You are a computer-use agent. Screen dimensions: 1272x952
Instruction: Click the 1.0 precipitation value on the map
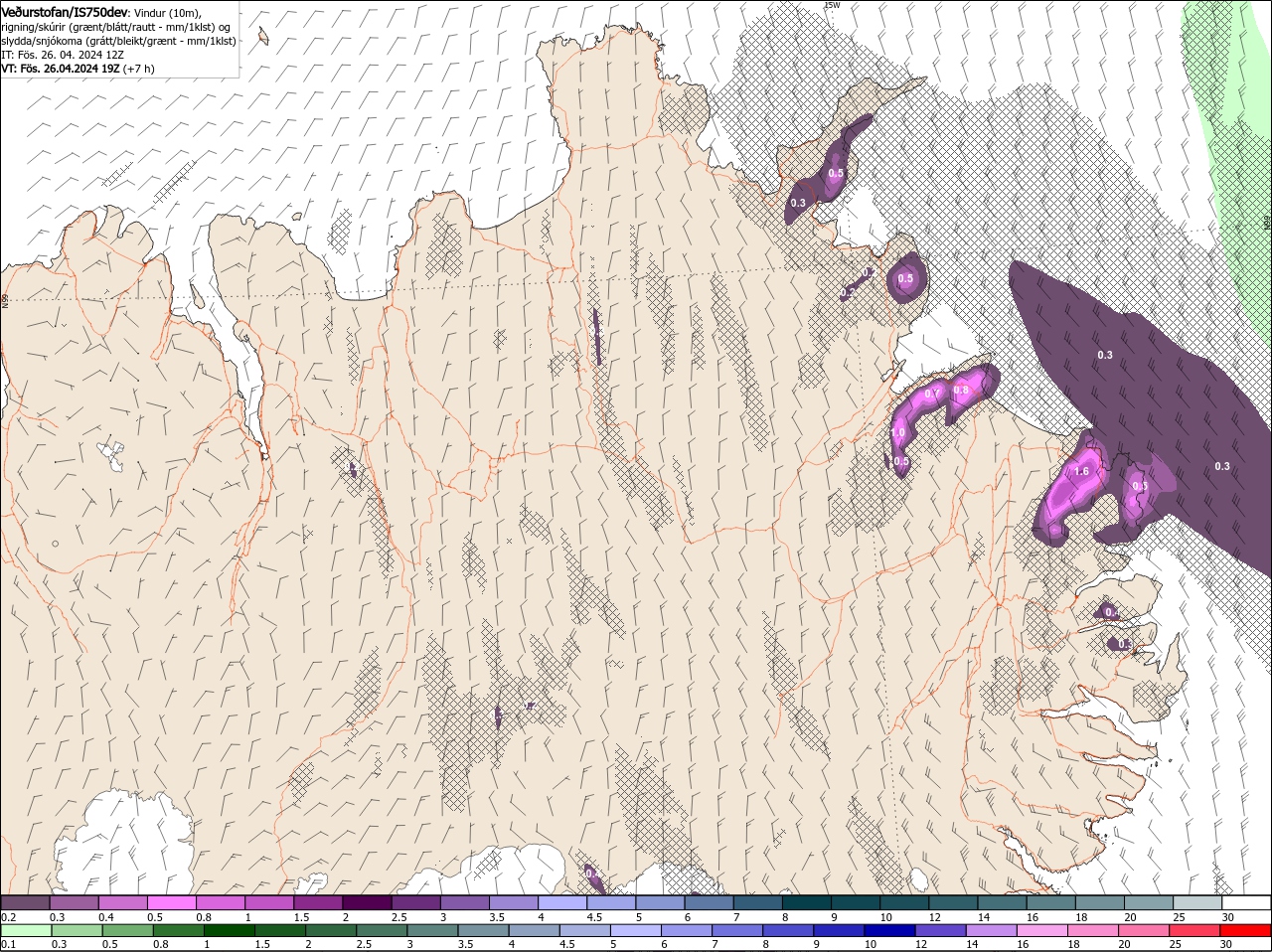[897, 433]
